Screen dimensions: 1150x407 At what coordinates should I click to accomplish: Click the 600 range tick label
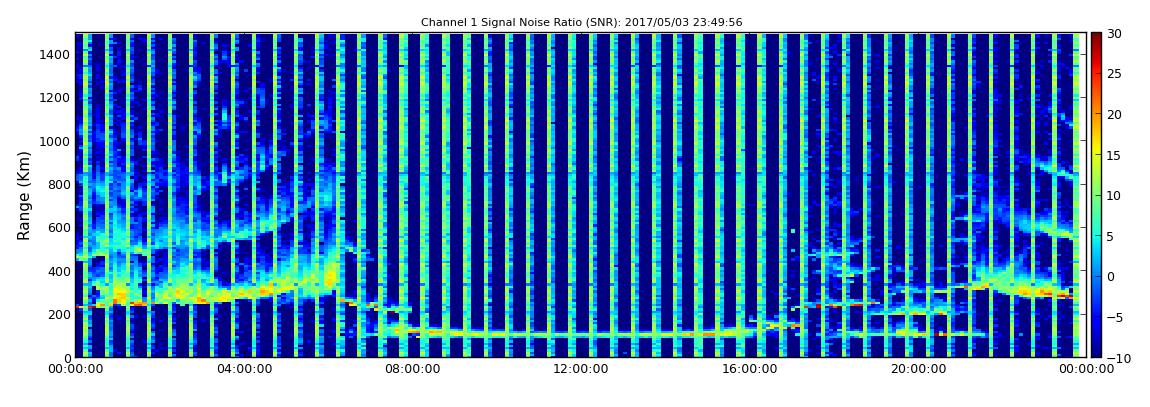pos(58,227)
